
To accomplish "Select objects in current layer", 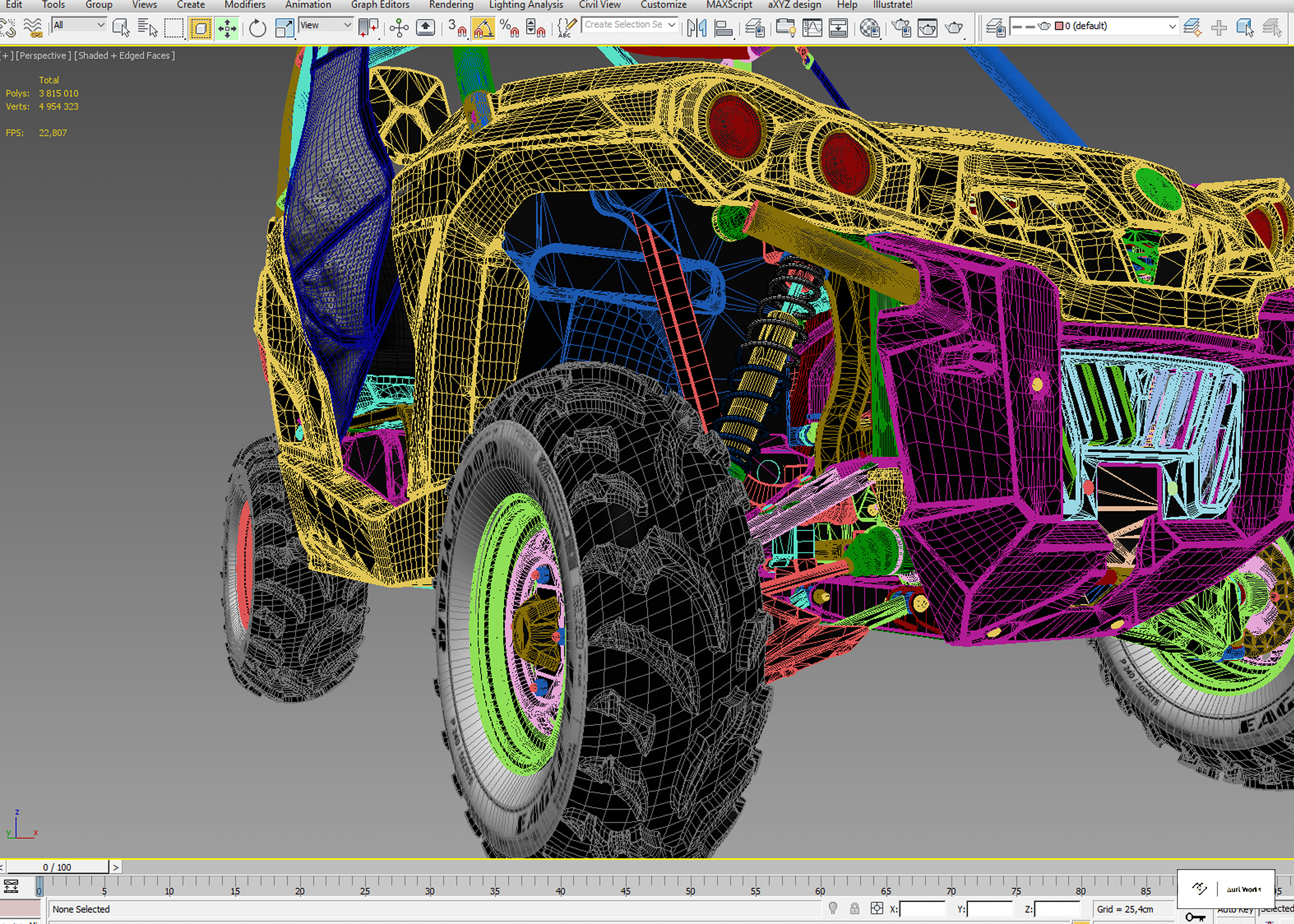I will 1245,27.
